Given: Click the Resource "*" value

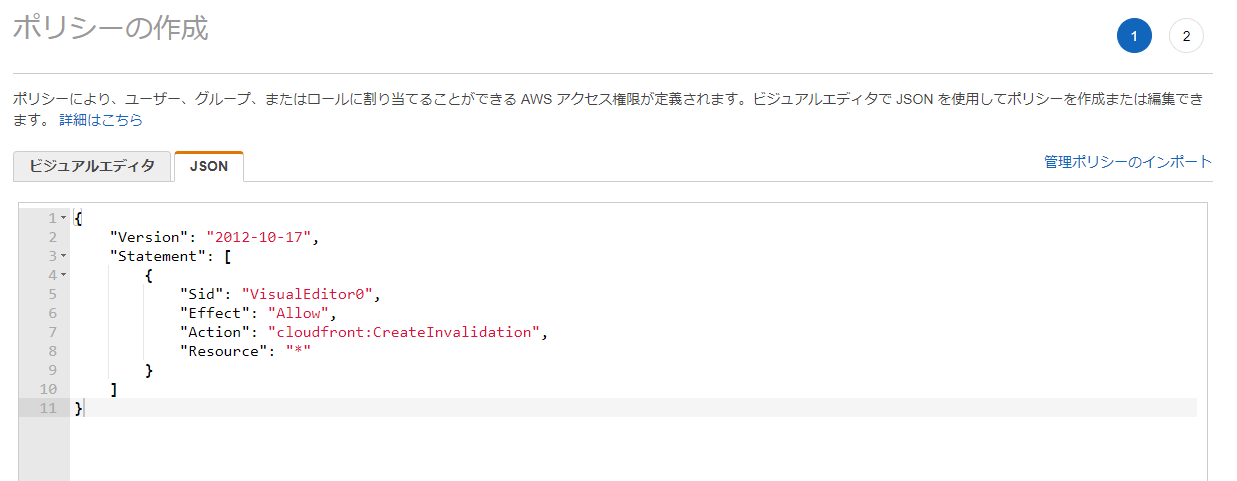Looking at the screenshot, I should [x=298, y=351].
